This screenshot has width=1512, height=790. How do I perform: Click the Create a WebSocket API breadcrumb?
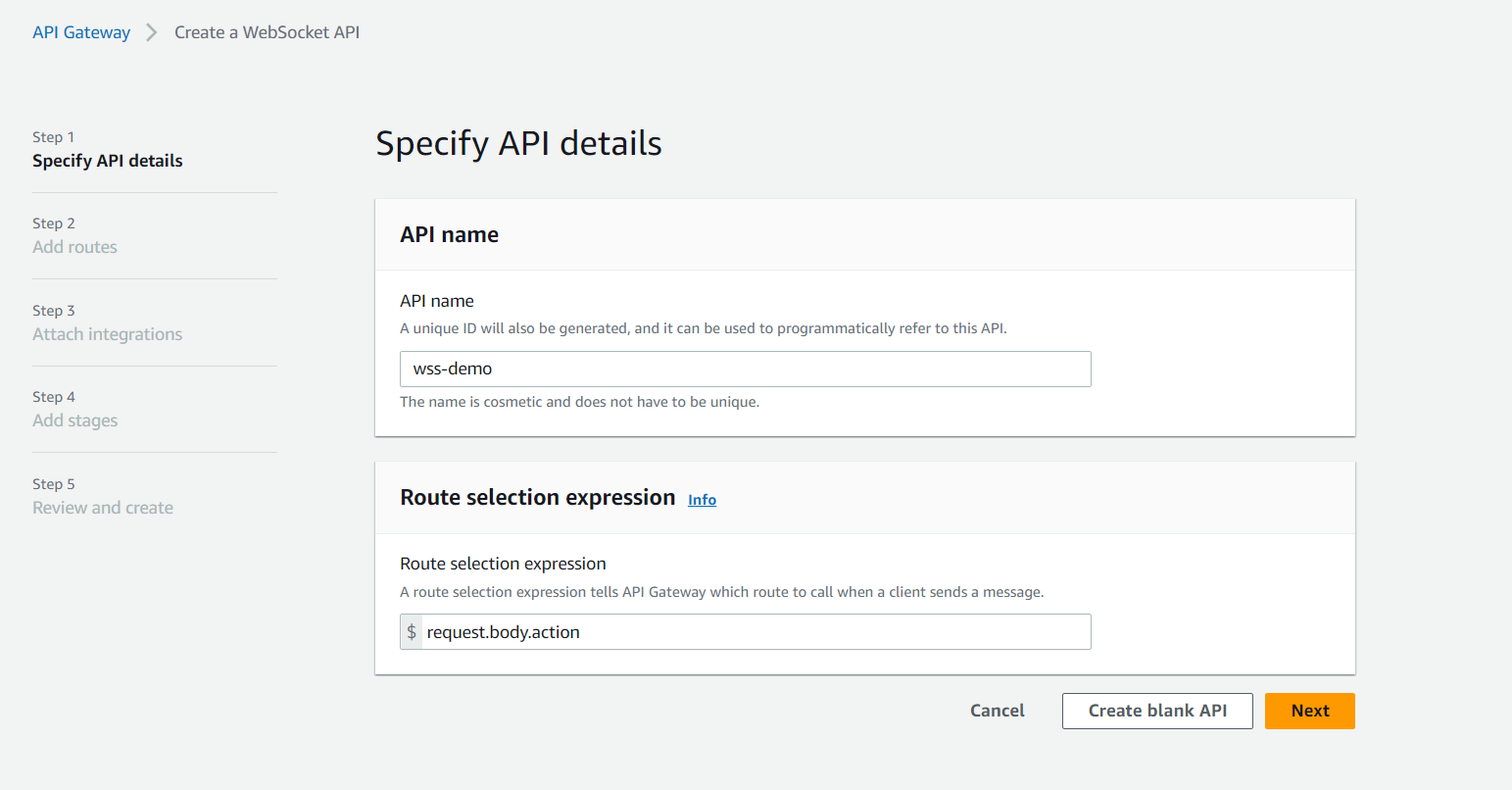point(267,32)
